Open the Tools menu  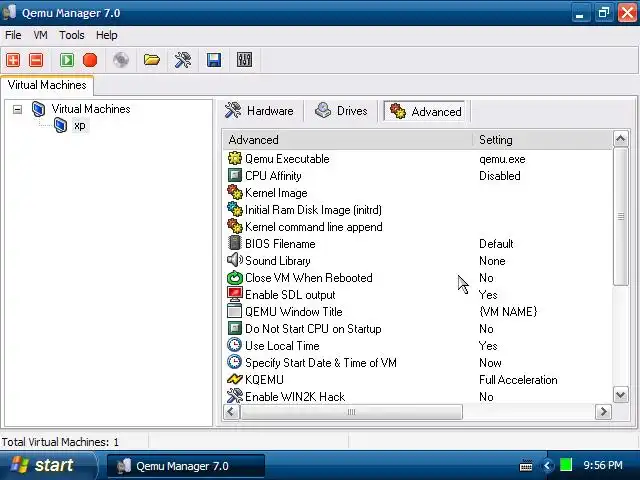(x=72, y=35)
